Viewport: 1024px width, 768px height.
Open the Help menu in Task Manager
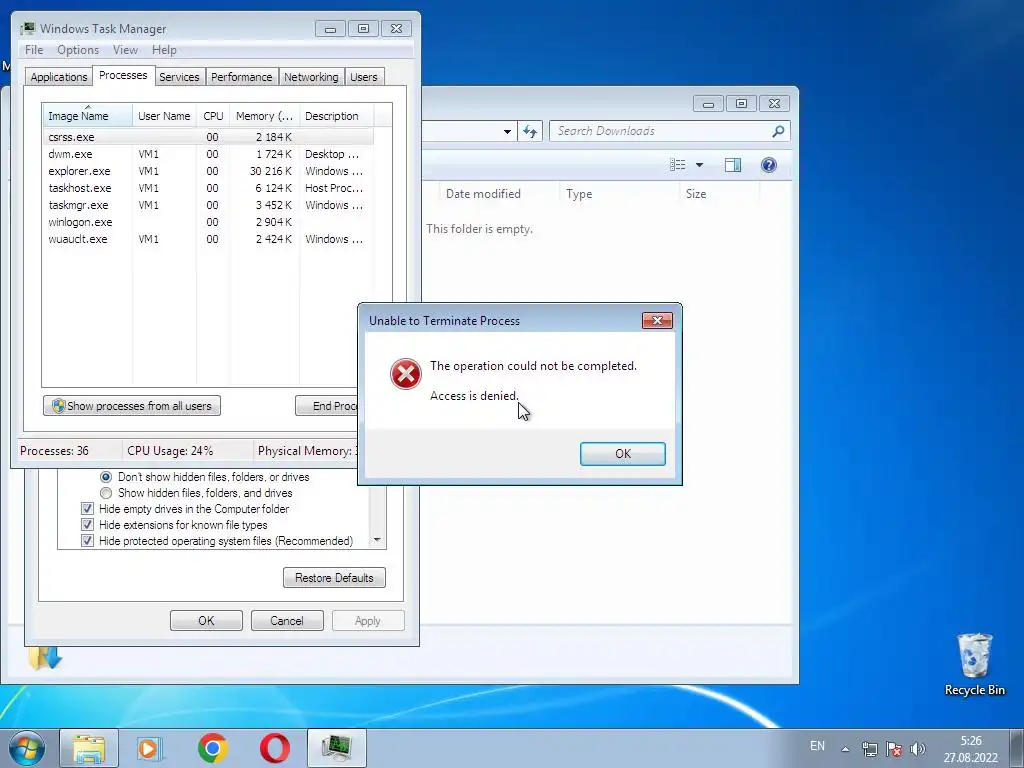(164, 50)
